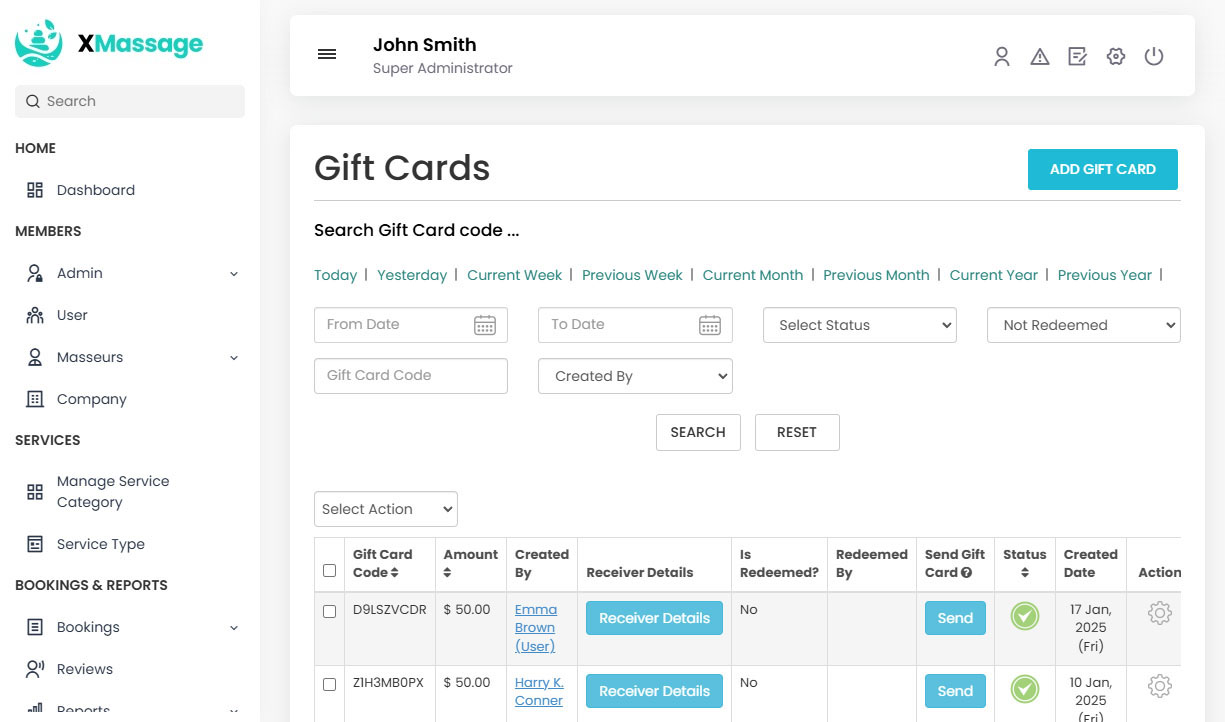The height and width of the screenshot is (722, 1225).
Task: Expand the Created By dropdown
Action: point(635,376)
